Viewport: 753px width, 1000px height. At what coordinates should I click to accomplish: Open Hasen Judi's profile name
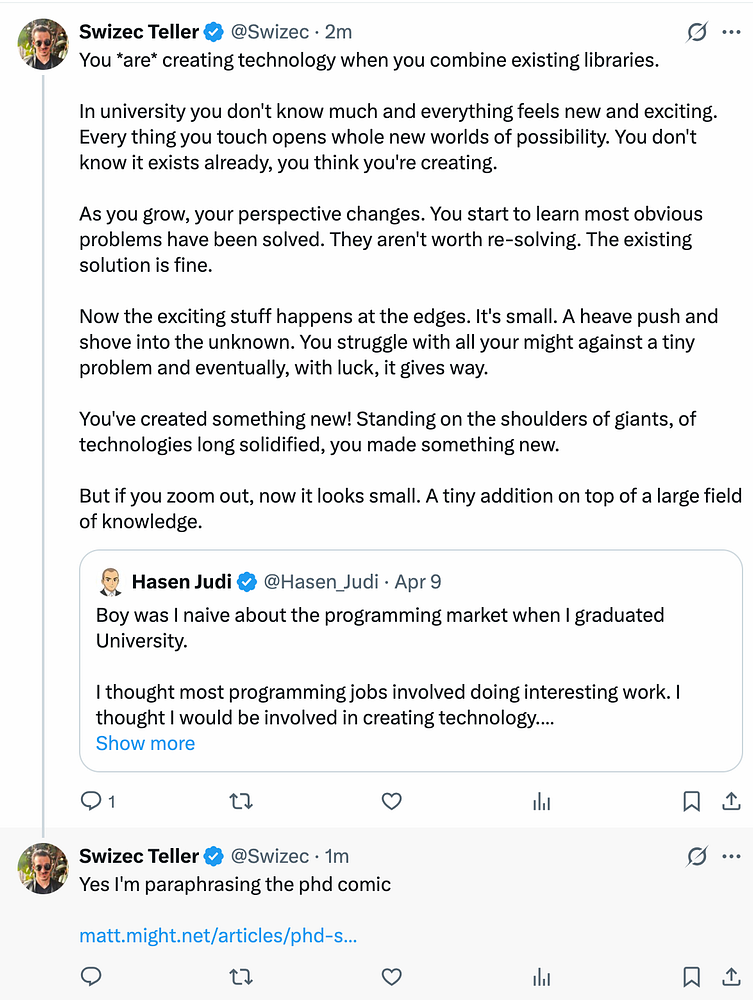(x=182, y=581)
